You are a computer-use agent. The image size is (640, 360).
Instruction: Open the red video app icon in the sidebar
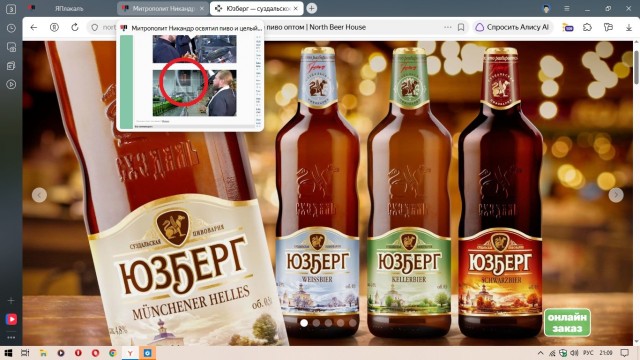click(11, 319)
